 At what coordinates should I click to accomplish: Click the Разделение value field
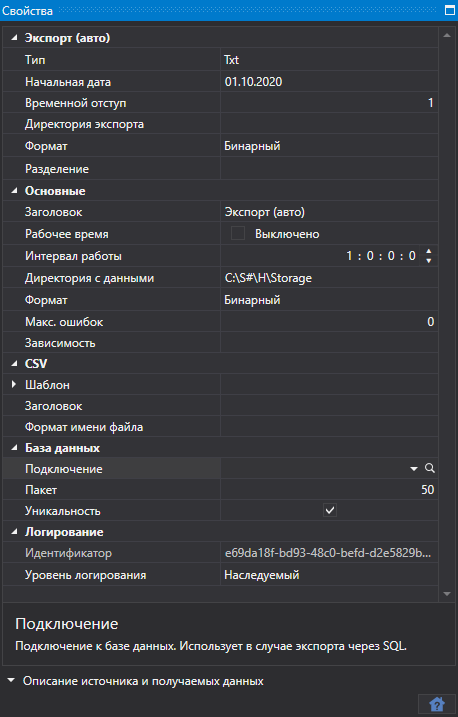[329, 169]
